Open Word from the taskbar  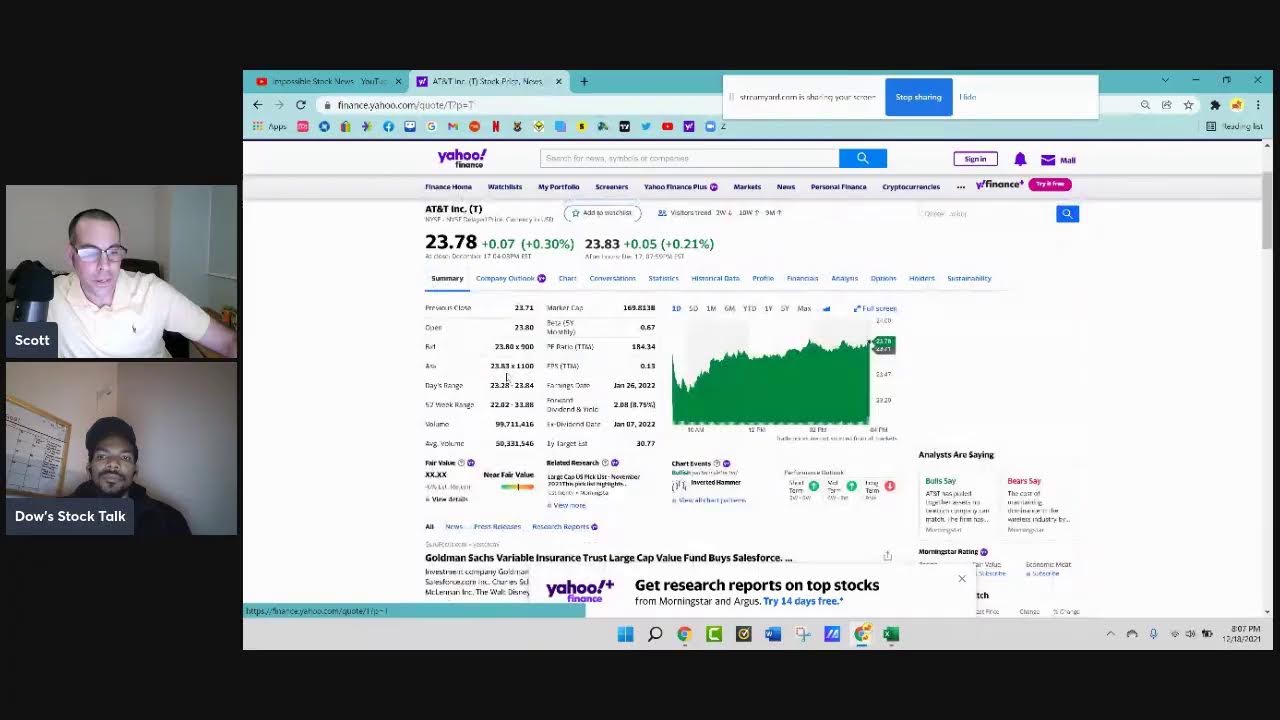(773, 634)
